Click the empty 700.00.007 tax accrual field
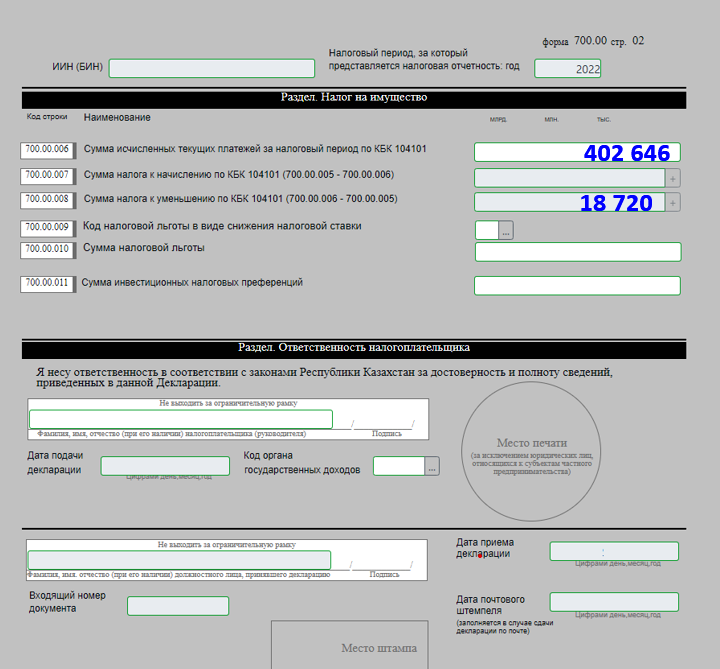 pos(569,178)
